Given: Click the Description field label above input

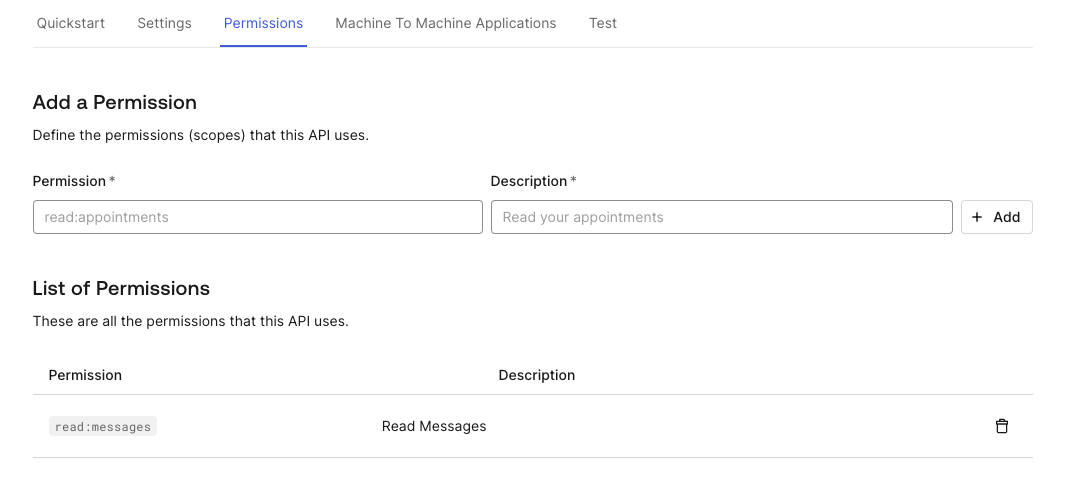Looking at the screenshot, I should 529,181.
